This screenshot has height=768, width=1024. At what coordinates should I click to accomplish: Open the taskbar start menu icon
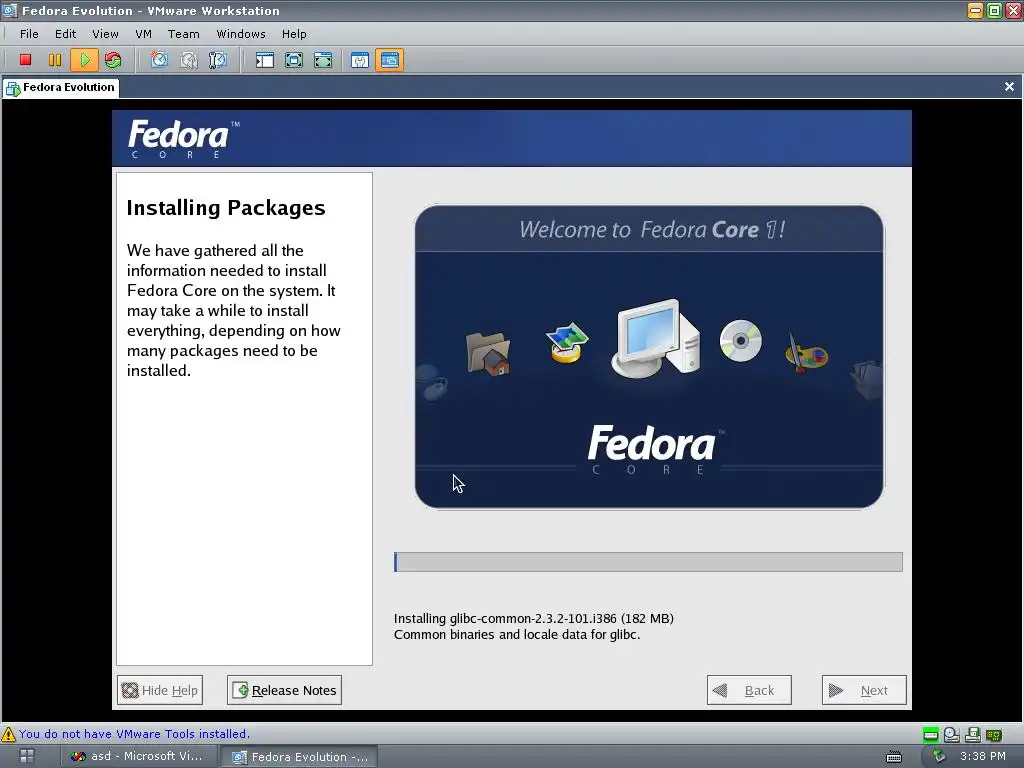27,756
